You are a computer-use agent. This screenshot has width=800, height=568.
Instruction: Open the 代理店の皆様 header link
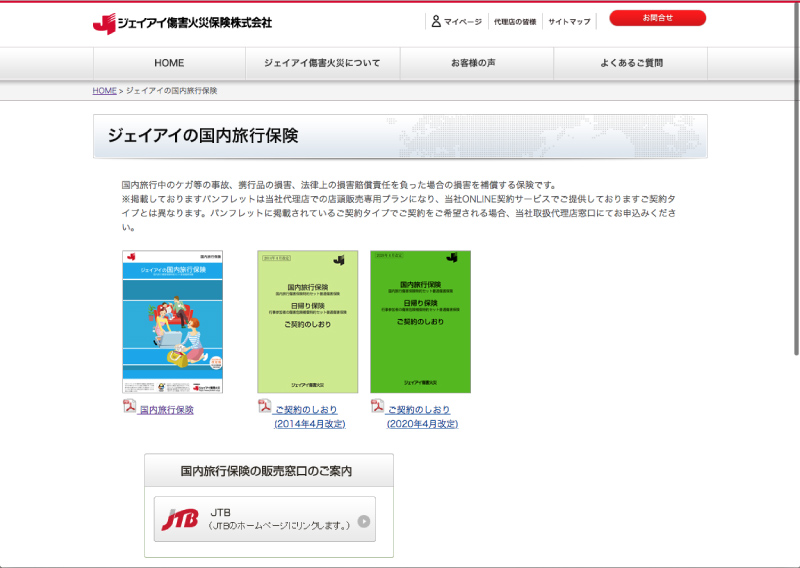click(x=515, y=22)
